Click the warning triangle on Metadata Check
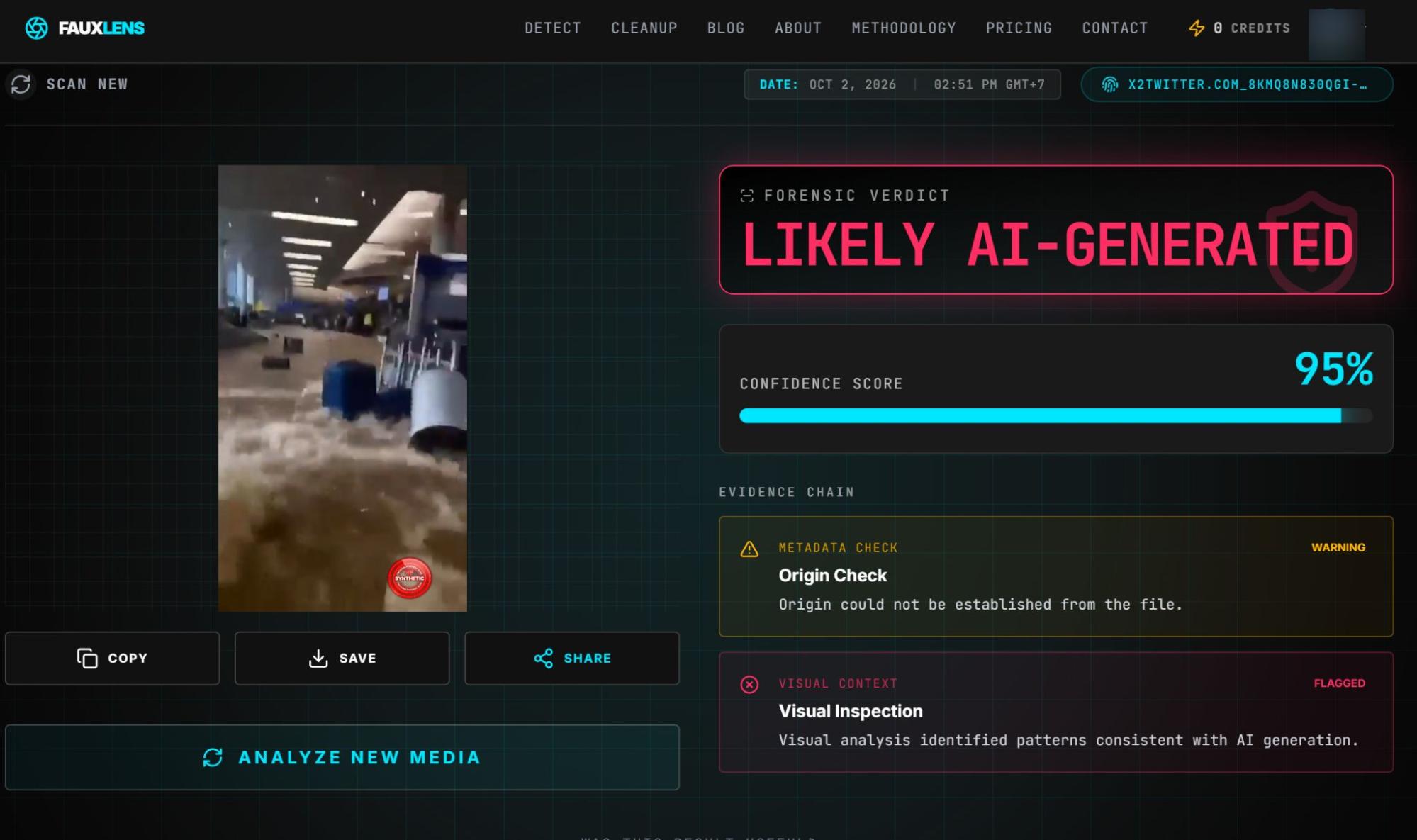Screen dimensions: 1417x840 pyautogui.click(x=749, y=549)
